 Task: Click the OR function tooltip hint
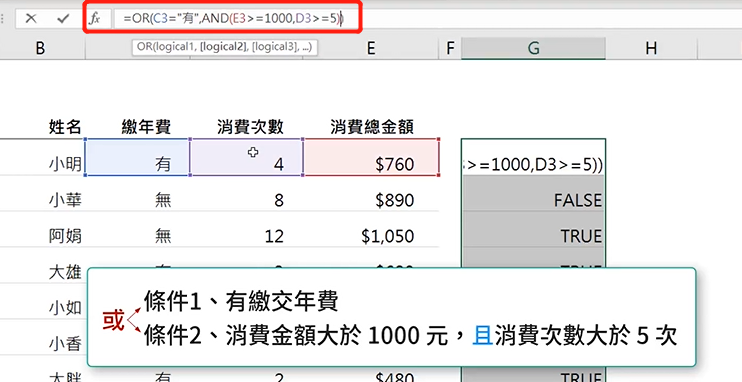click(225, 47)
